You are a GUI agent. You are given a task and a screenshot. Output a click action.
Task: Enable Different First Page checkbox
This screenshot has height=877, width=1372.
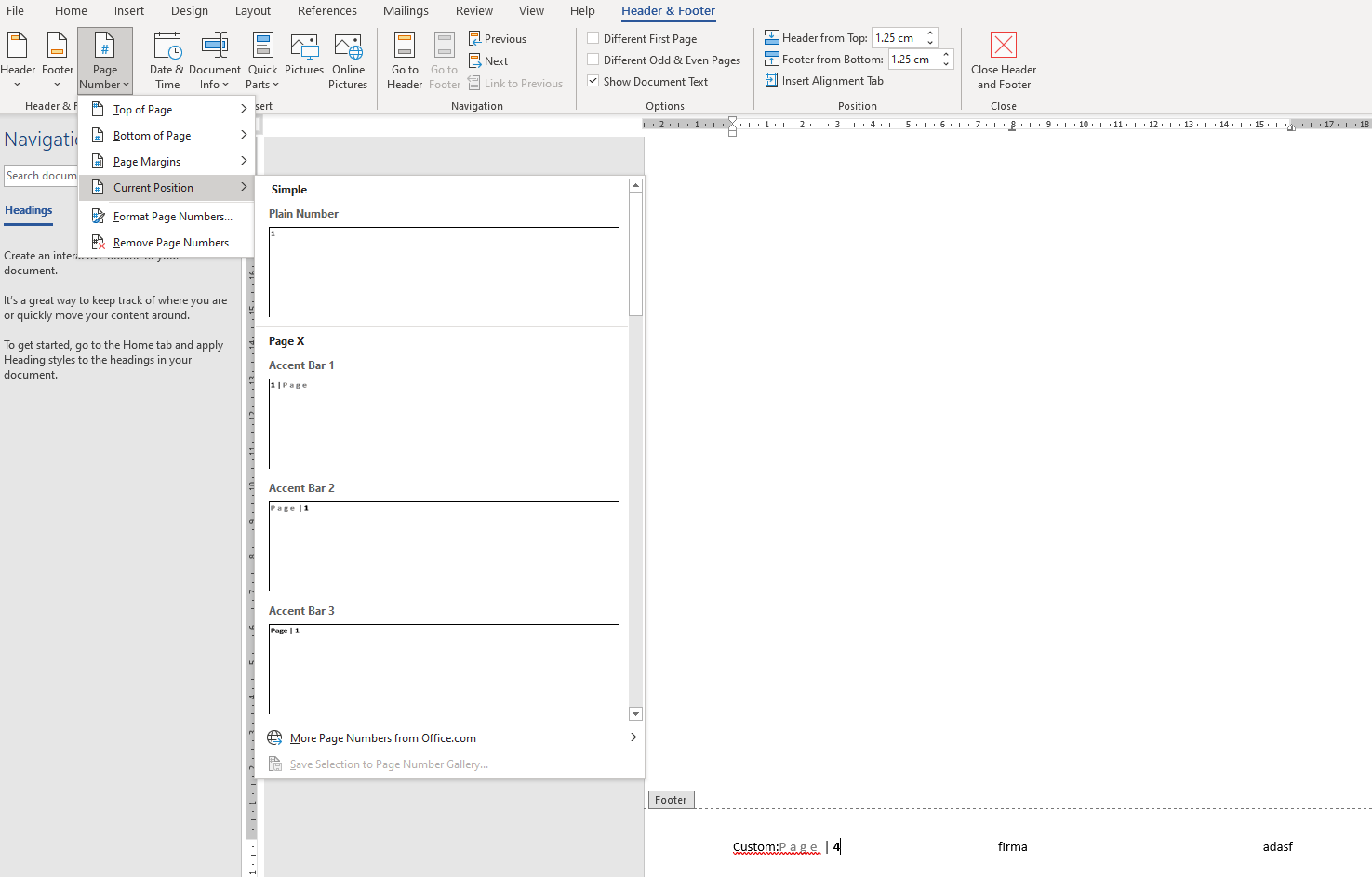pyautogui.click(x=593, y=38)
